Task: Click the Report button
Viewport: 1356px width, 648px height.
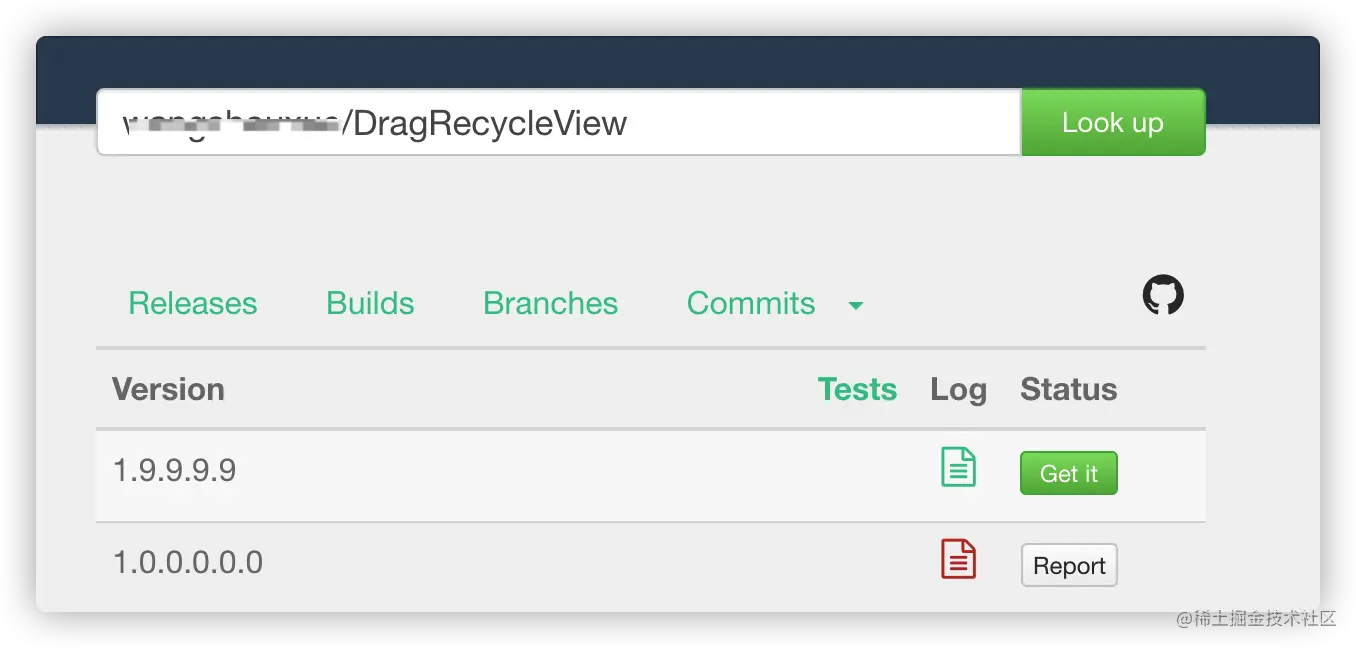Action: [x=1068, y=565]
